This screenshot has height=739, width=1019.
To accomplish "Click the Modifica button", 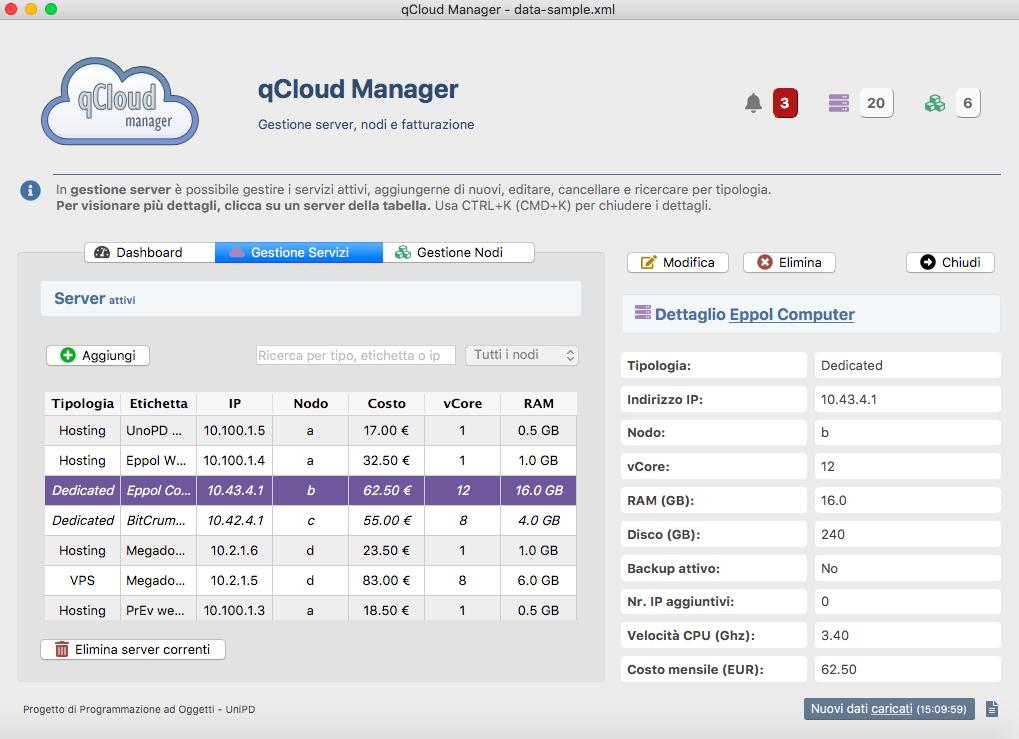I will tap(678, 262).
